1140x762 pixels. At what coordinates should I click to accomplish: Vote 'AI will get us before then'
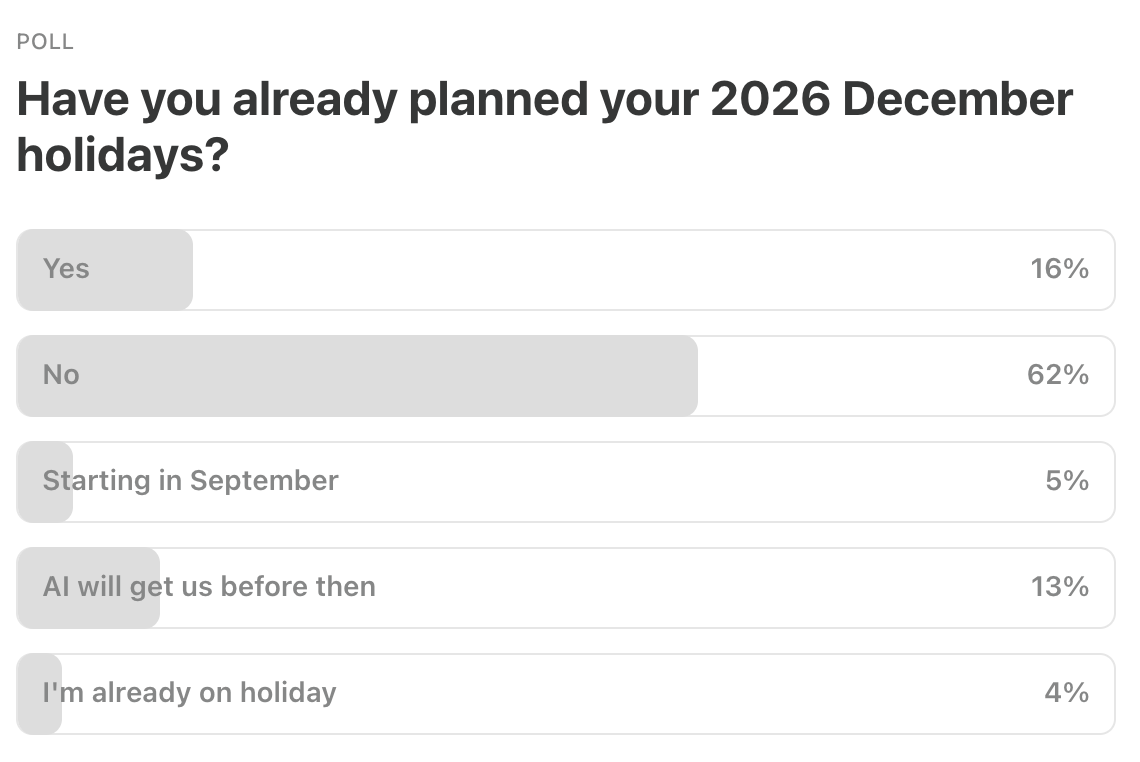point(566,588)
